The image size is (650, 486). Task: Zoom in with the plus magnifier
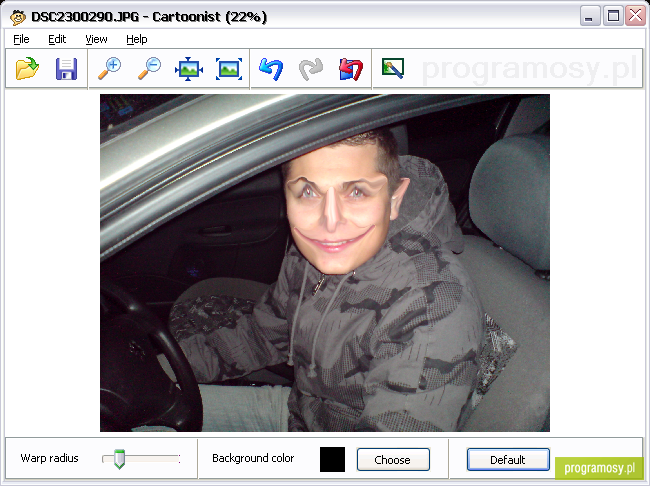(x=109, y=68)
